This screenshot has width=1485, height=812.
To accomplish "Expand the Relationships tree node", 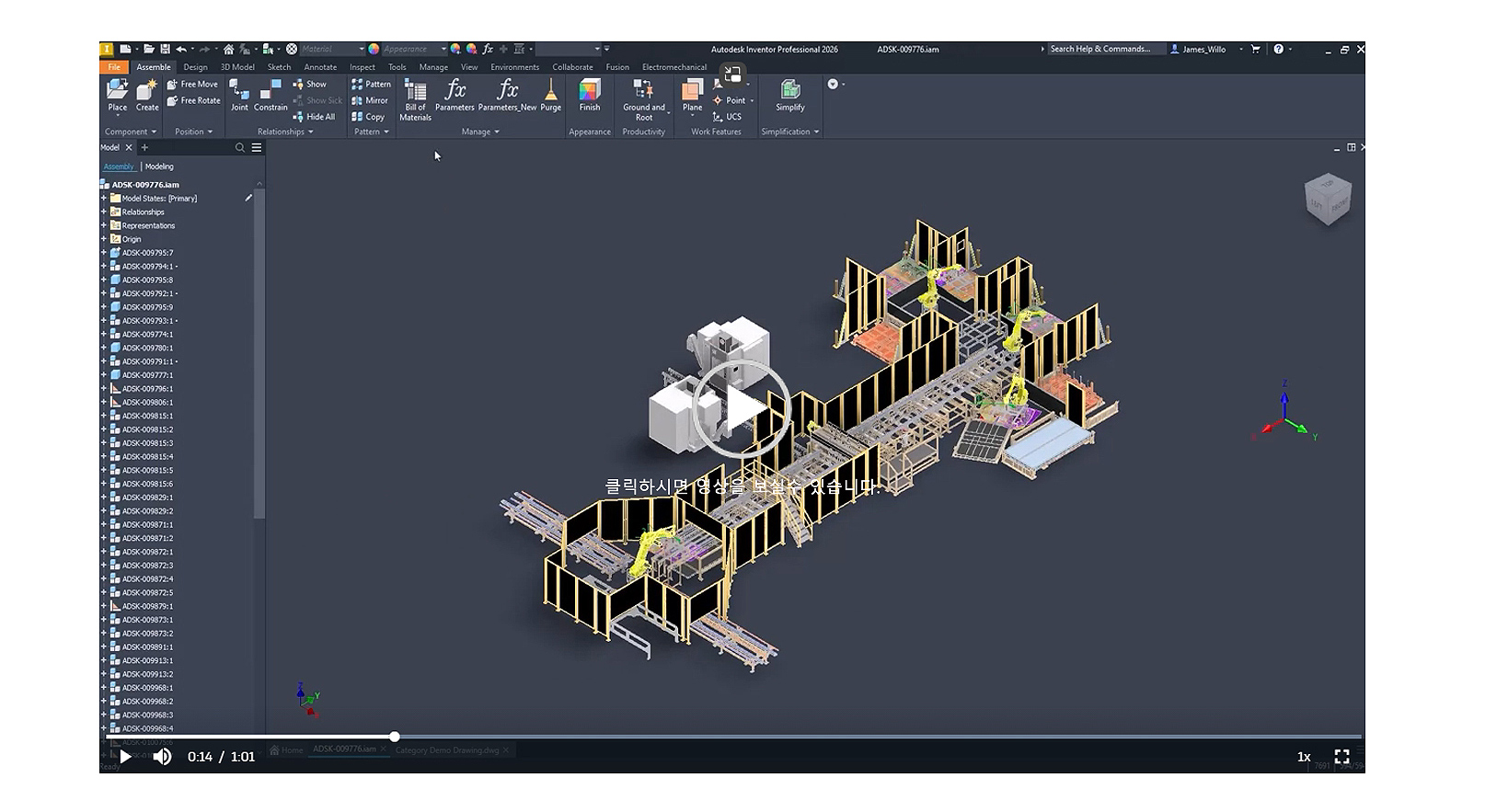I will click(104, 212).
